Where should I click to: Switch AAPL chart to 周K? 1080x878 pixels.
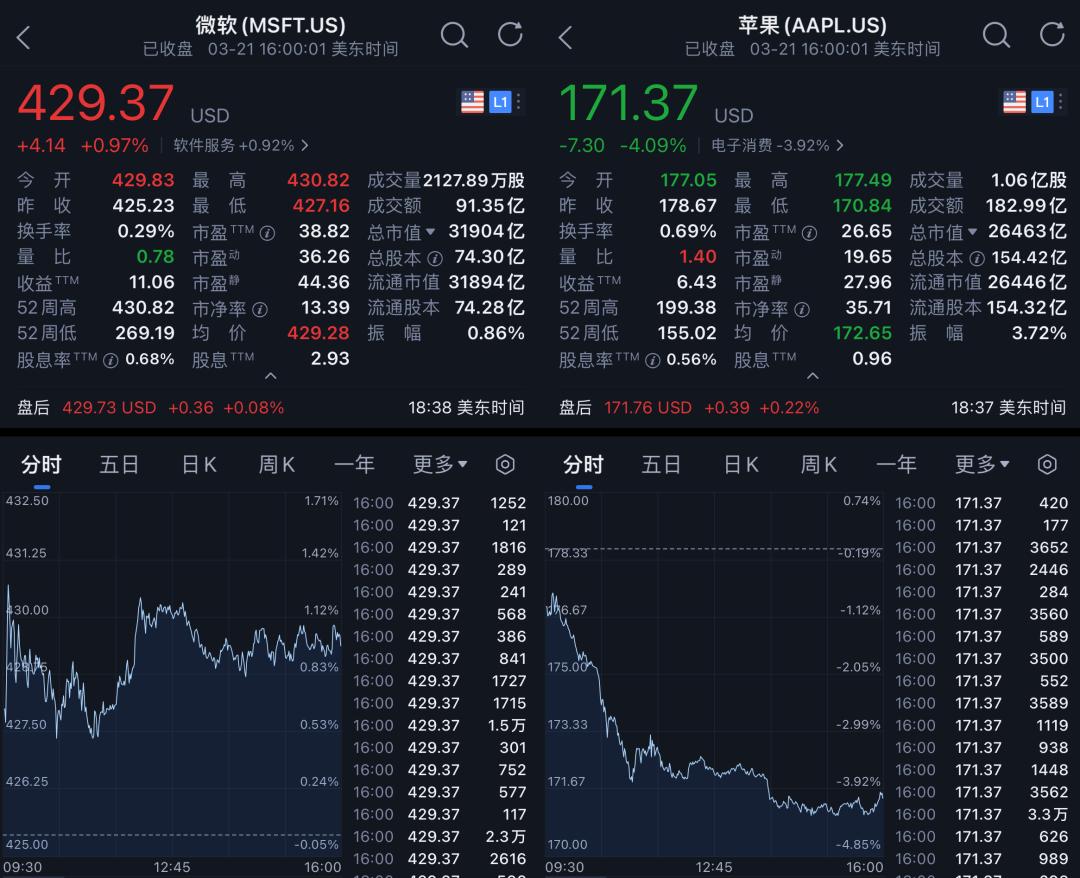[x=818, y=465]
